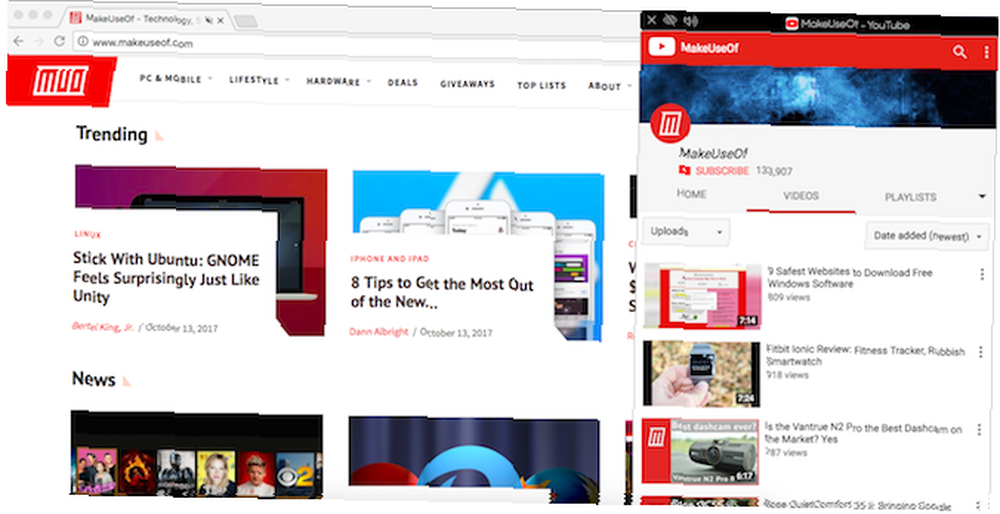Image resolution: width=1000 pixels, height=514 pixels.
Task: Click the subscribe icon beside SUBSCRIBE
Action: 685,170
